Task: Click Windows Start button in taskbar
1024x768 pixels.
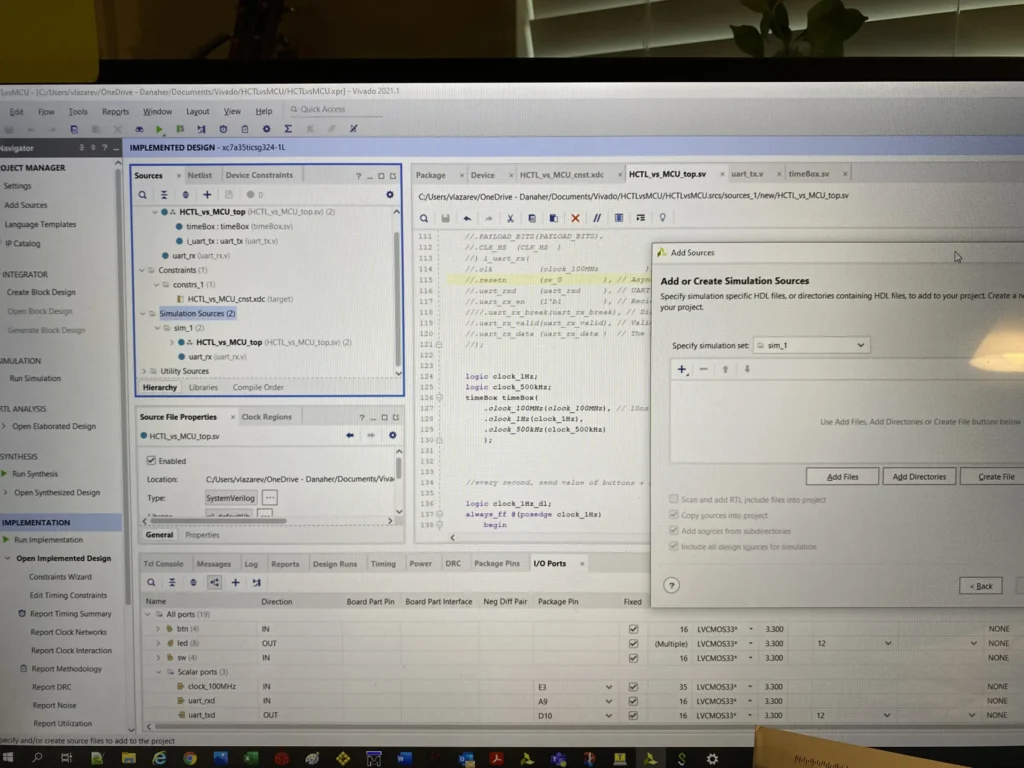Action: click(8, 758)
